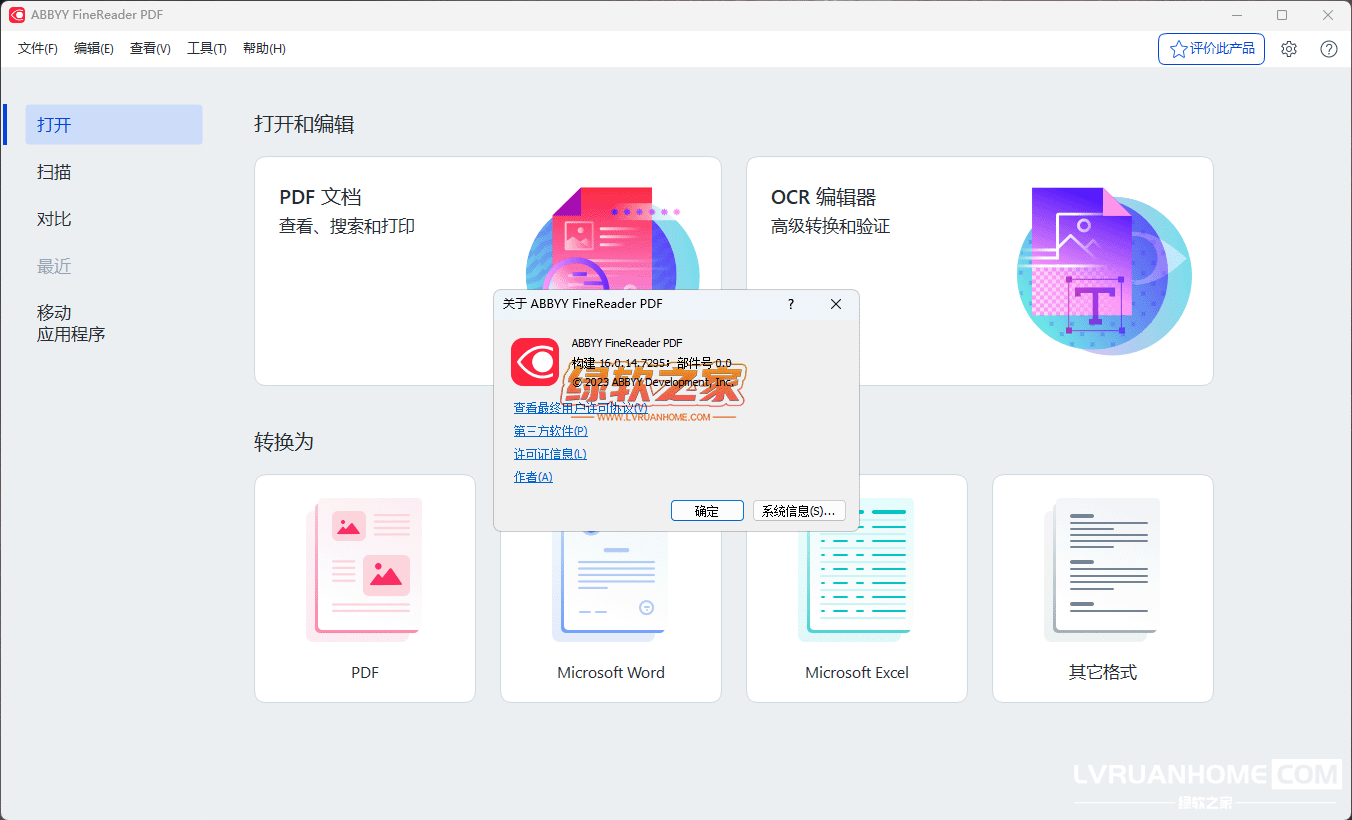Open the 许可证信息(L) link
This screenshot has height=820, width=1352.
550,454
